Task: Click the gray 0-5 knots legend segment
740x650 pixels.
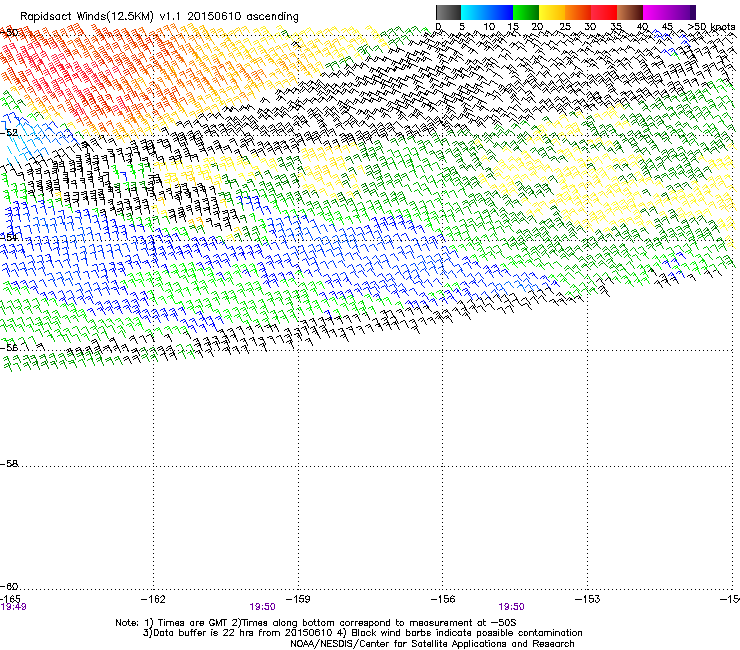Action: point(448,12)
